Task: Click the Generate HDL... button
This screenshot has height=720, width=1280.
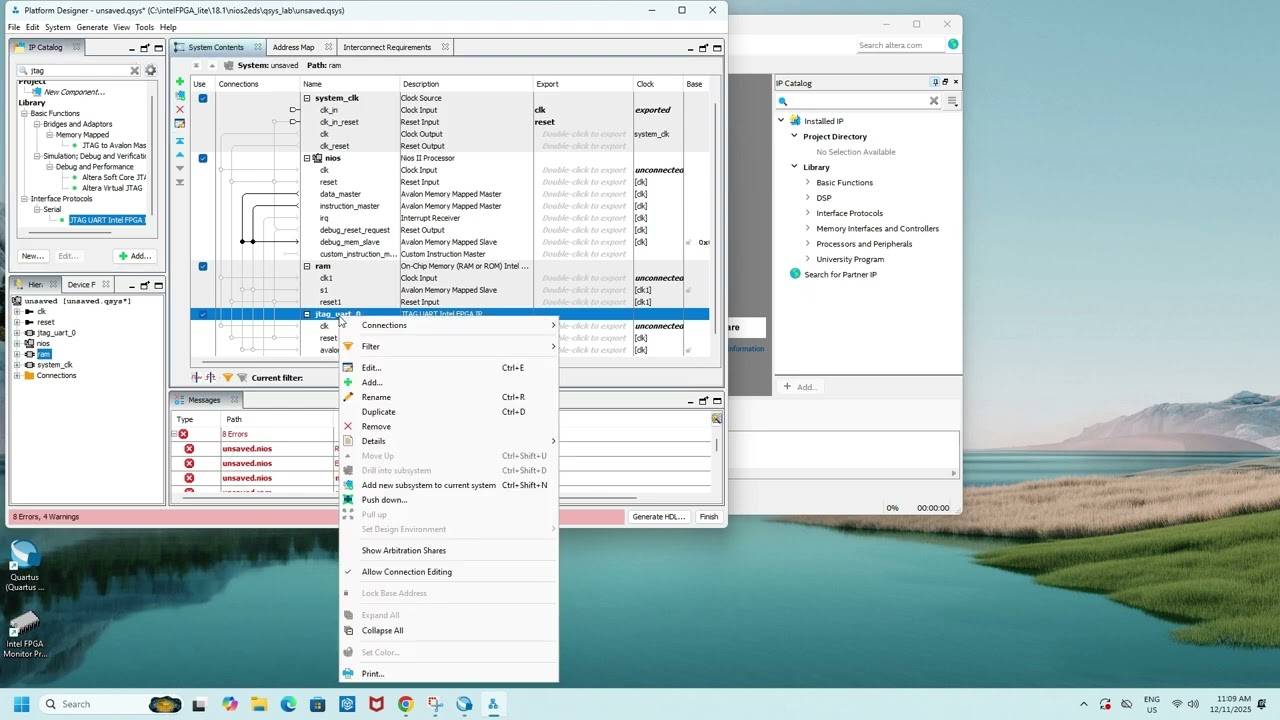Action: pos(658,517)
